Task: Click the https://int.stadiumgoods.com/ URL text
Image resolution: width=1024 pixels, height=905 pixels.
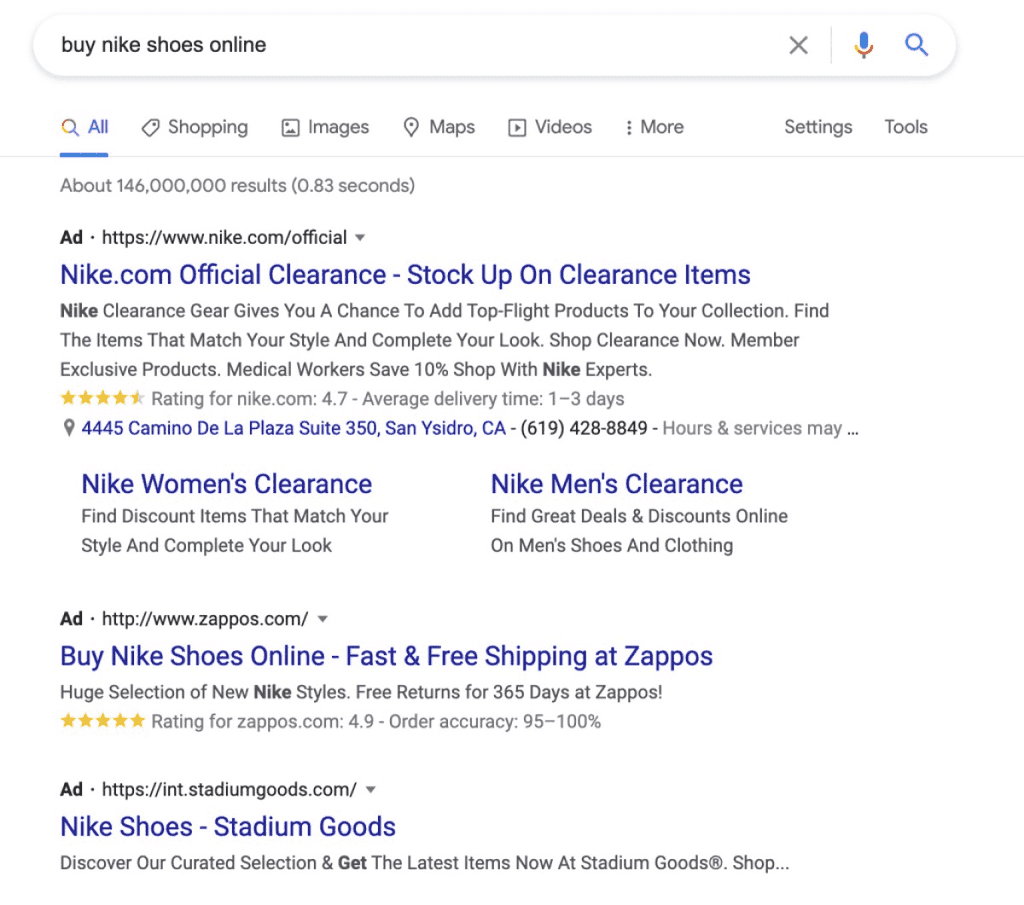Action: 229,790
